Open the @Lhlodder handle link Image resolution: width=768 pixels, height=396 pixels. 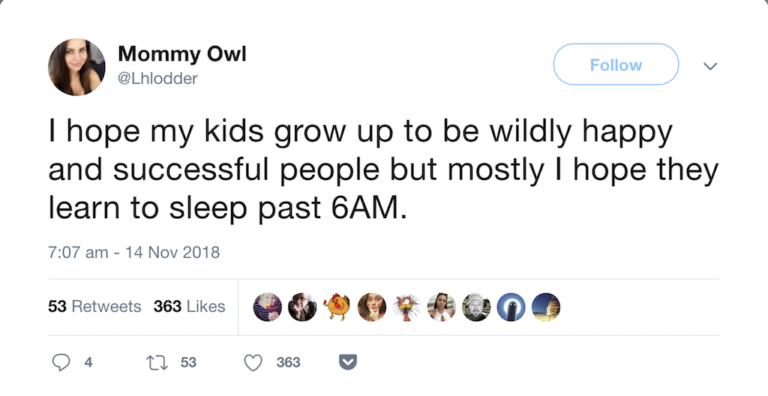point(158,78)
